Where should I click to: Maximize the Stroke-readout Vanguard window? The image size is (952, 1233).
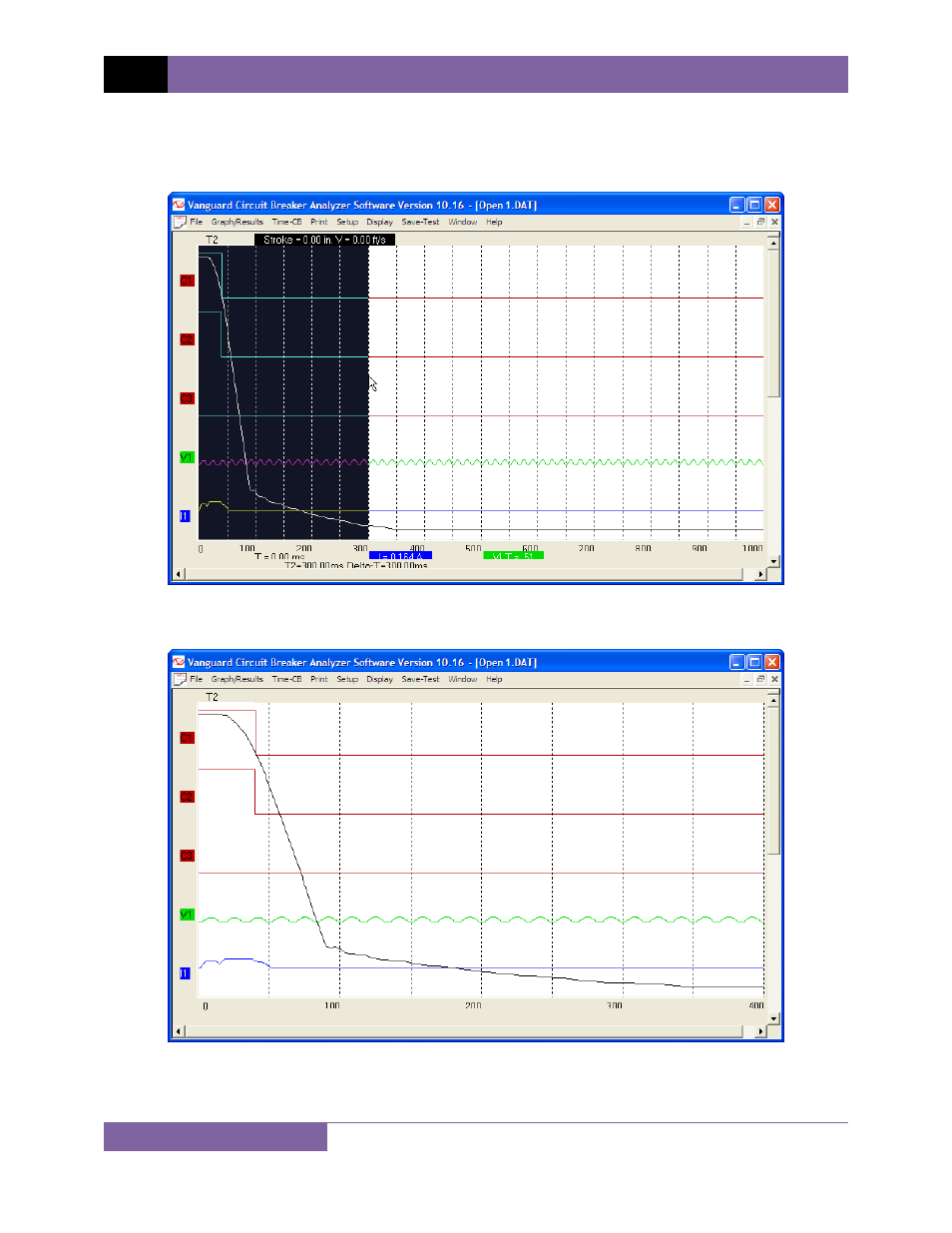[x=754, y=205]
